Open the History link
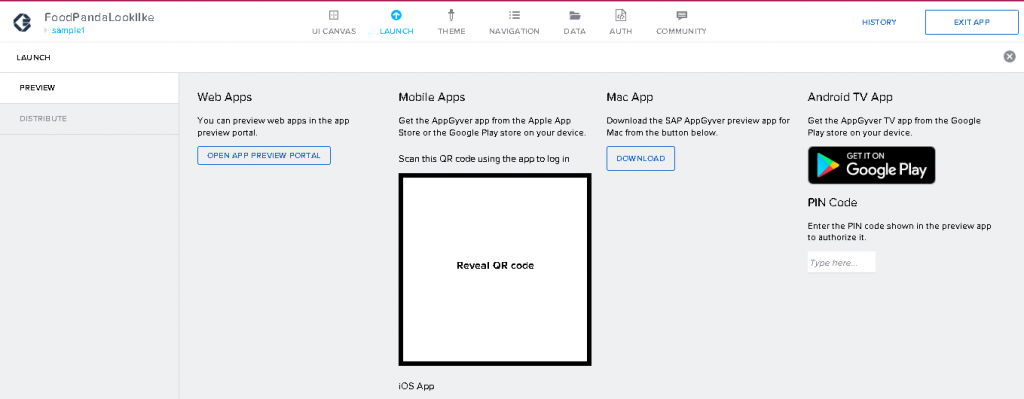The height and width of the screenshot is (399, 1024). click(879, 22)
